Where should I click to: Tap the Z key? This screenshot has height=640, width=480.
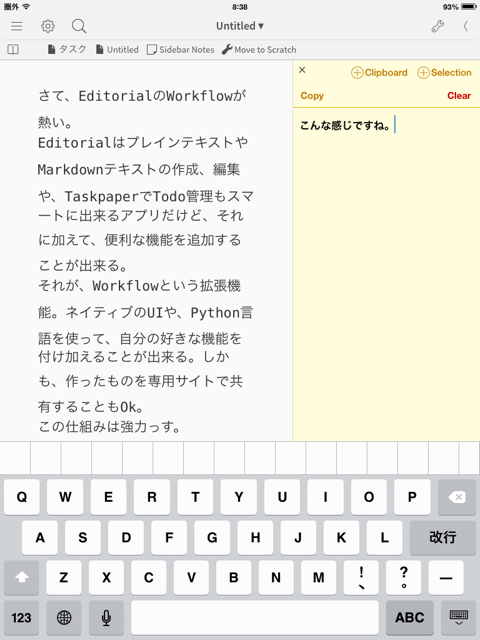click(64, 577)
